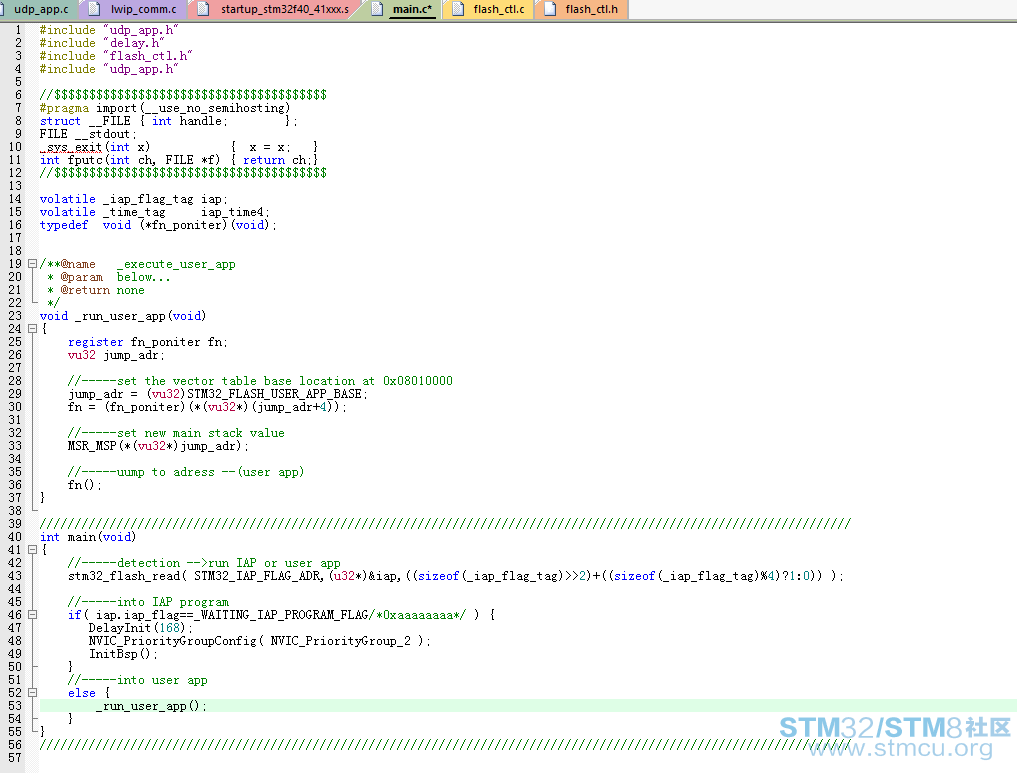Collapse the else block at line 52
Viewport: 1017px width, 773px height.
point(32,693)
